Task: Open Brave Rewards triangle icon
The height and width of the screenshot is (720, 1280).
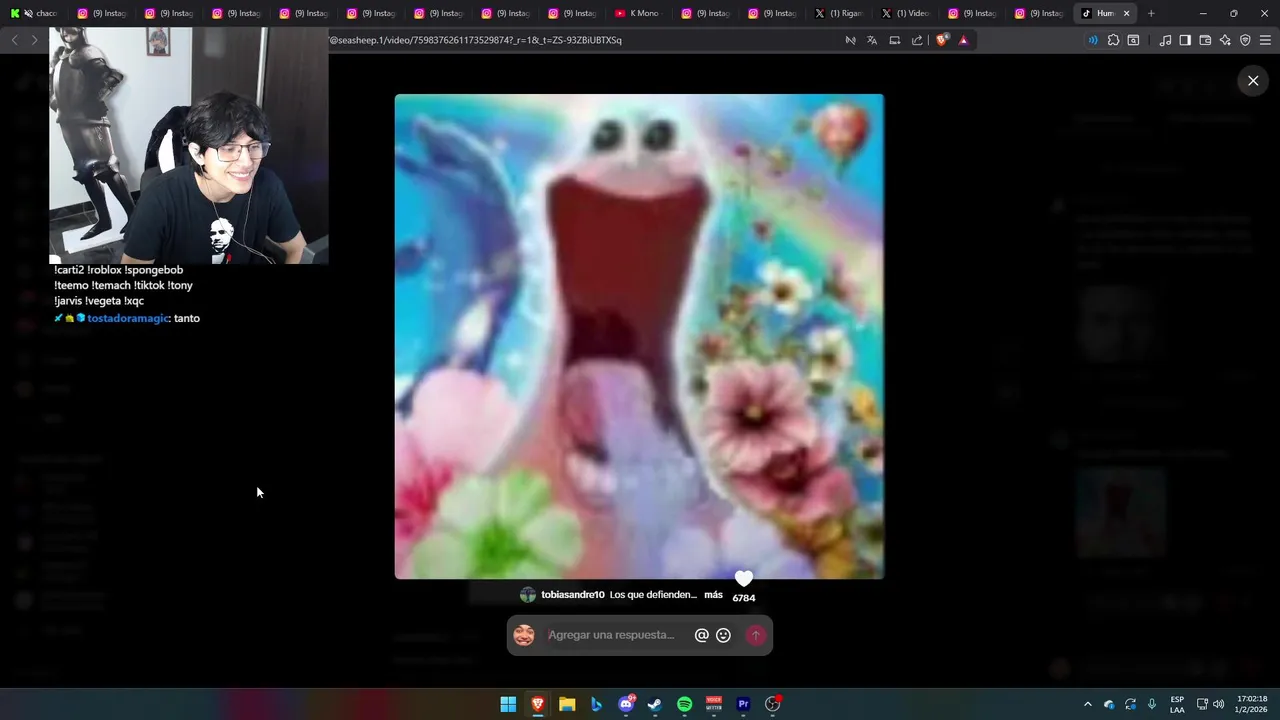Action: [964, 40]
